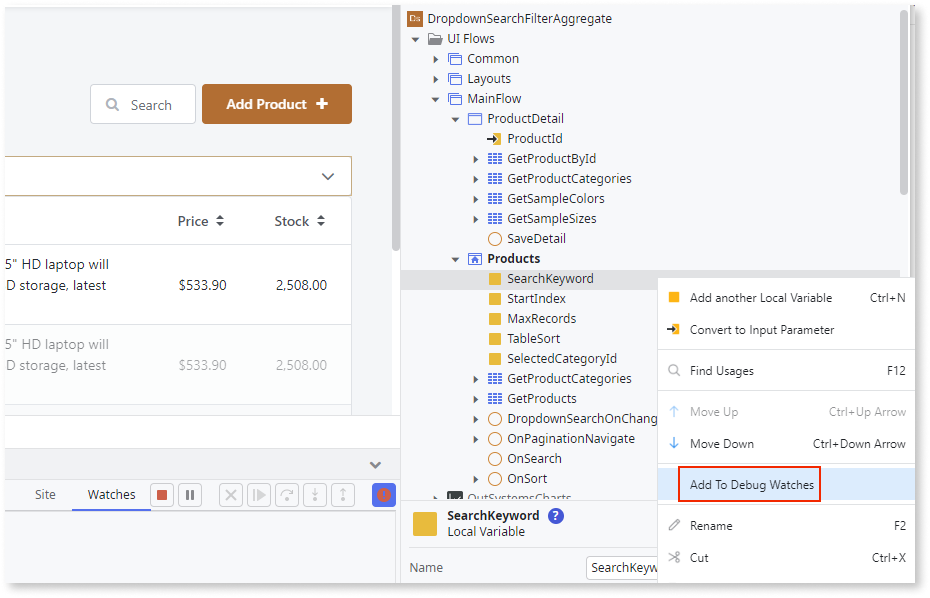
Task: Click the Step Into debugger icon
Action: pyautogui.click(x=314, y=494)
